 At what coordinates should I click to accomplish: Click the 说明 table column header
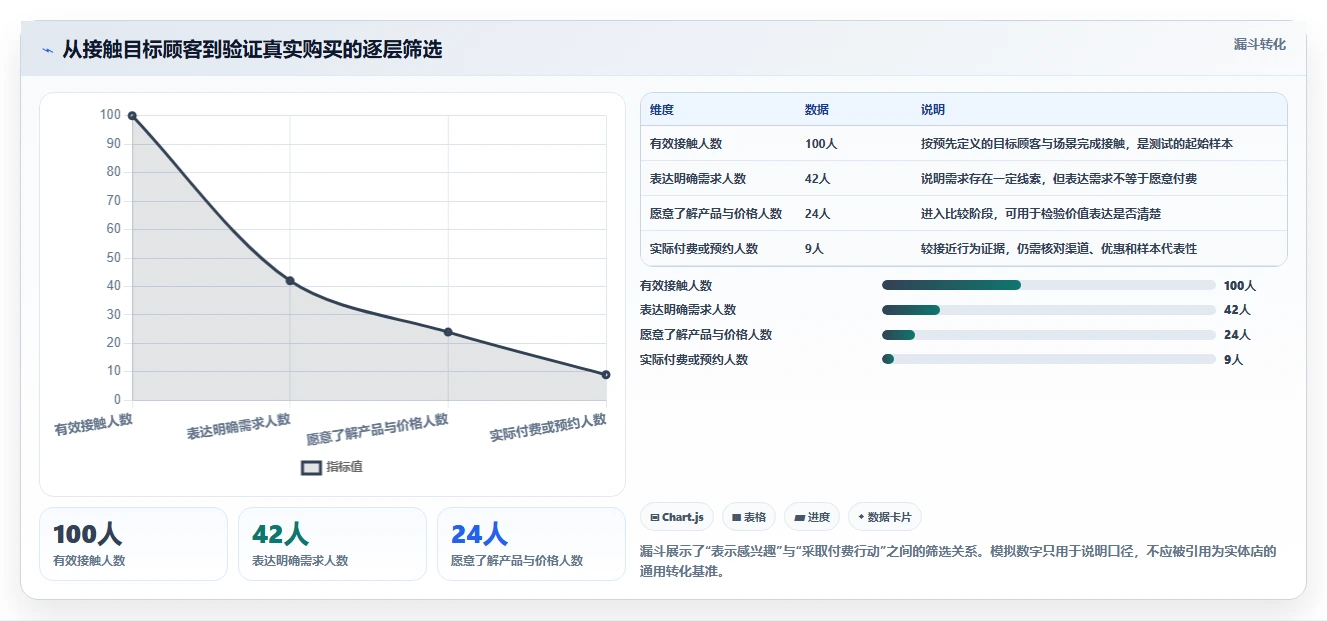coord(933,110)
